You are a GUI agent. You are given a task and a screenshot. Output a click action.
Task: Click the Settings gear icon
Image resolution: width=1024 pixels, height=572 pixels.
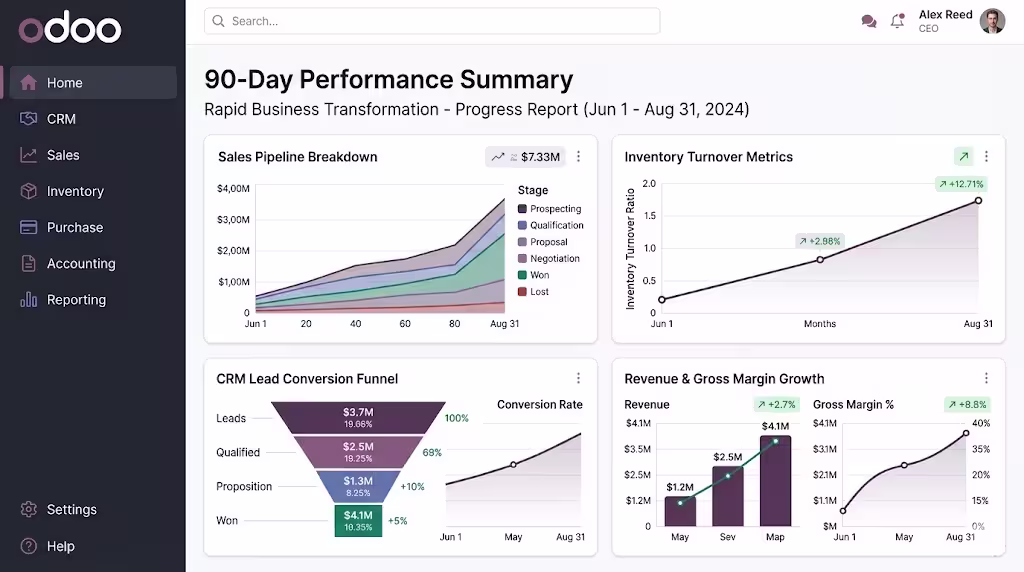click(28, 509)
